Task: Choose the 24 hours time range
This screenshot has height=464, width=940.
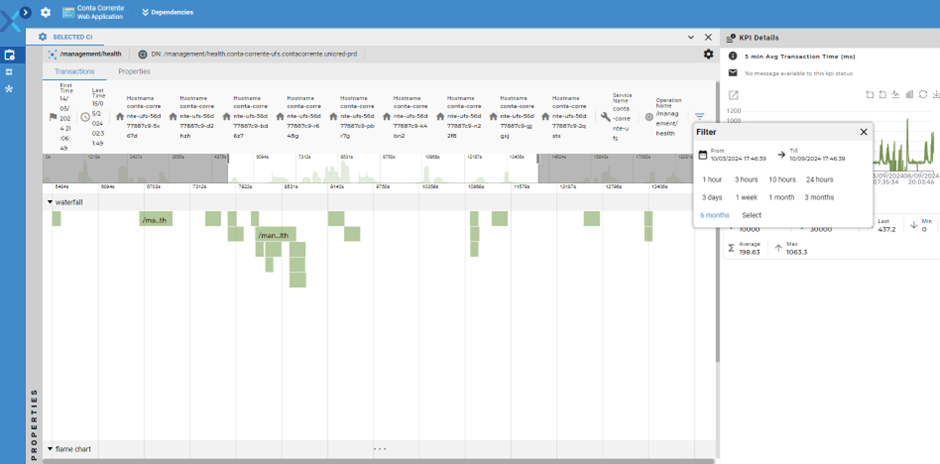Action: [x=820, y=179]
